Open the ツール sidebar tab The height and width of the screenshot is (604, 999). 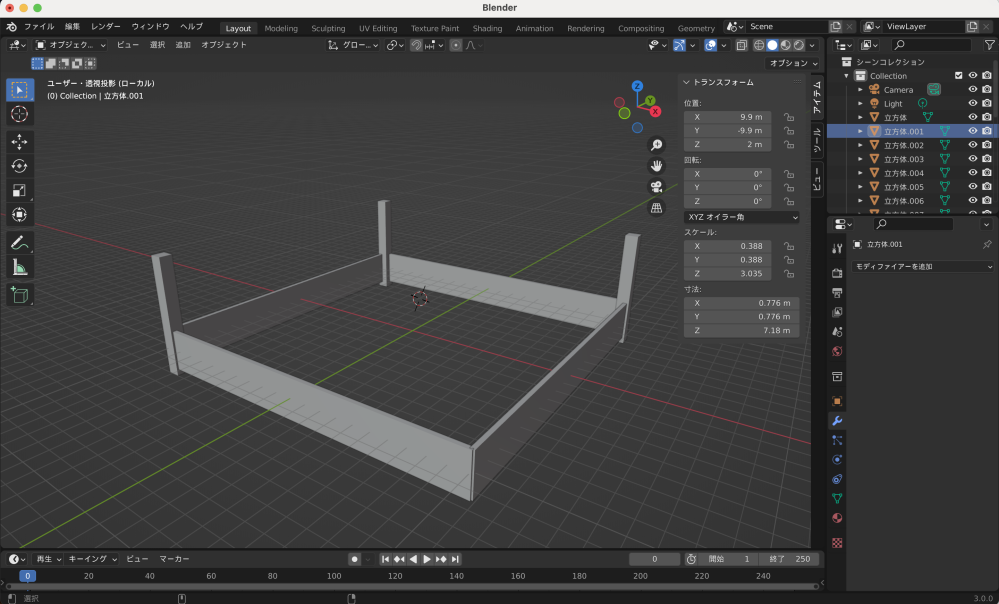[817, 139]
